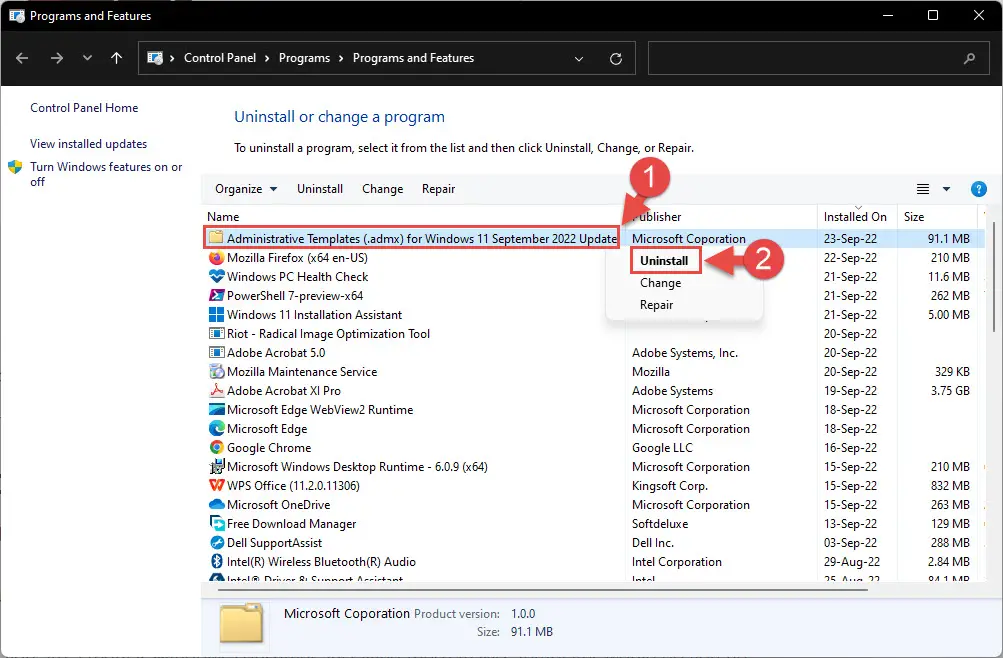
Task: Choose Uninstall from the context menu
Action: pos(664,261)
